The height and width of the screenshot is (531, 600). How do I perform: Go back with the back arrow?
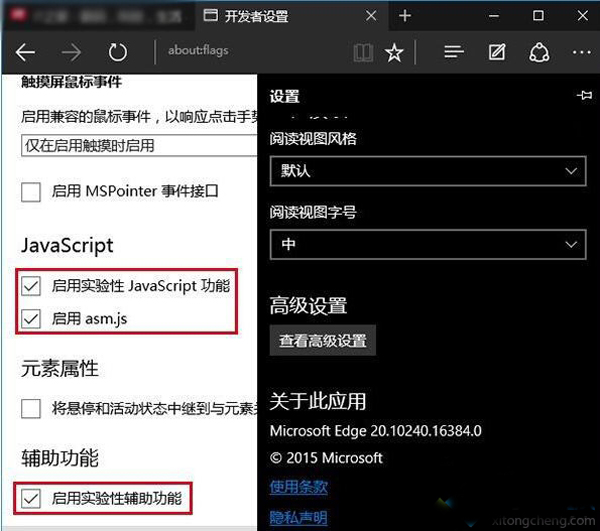click(x=25, y=52)
